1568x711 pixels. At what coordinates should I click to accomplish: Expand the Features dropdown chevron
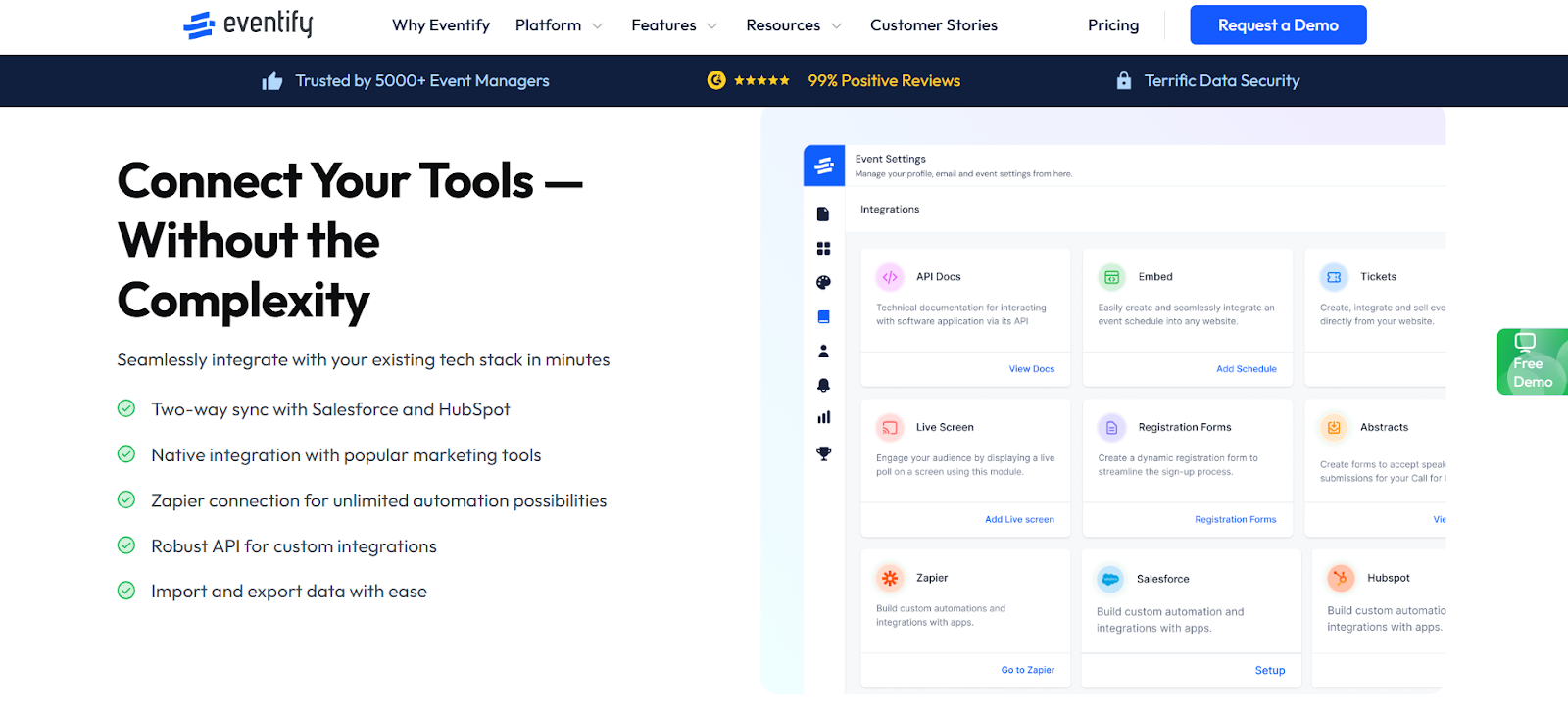712,26
